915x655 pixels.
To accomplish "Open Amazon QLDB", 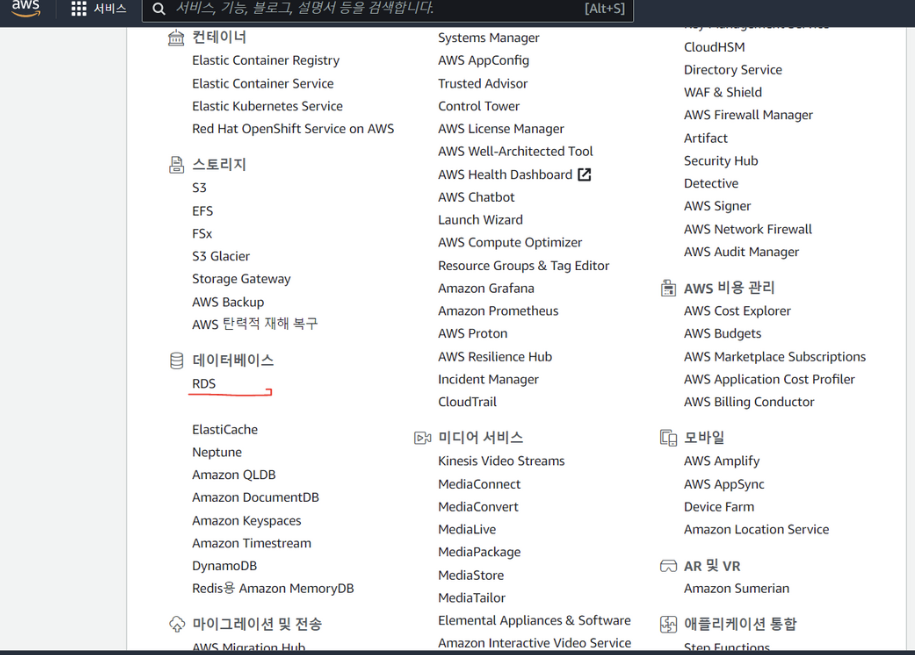I will 233,475.
